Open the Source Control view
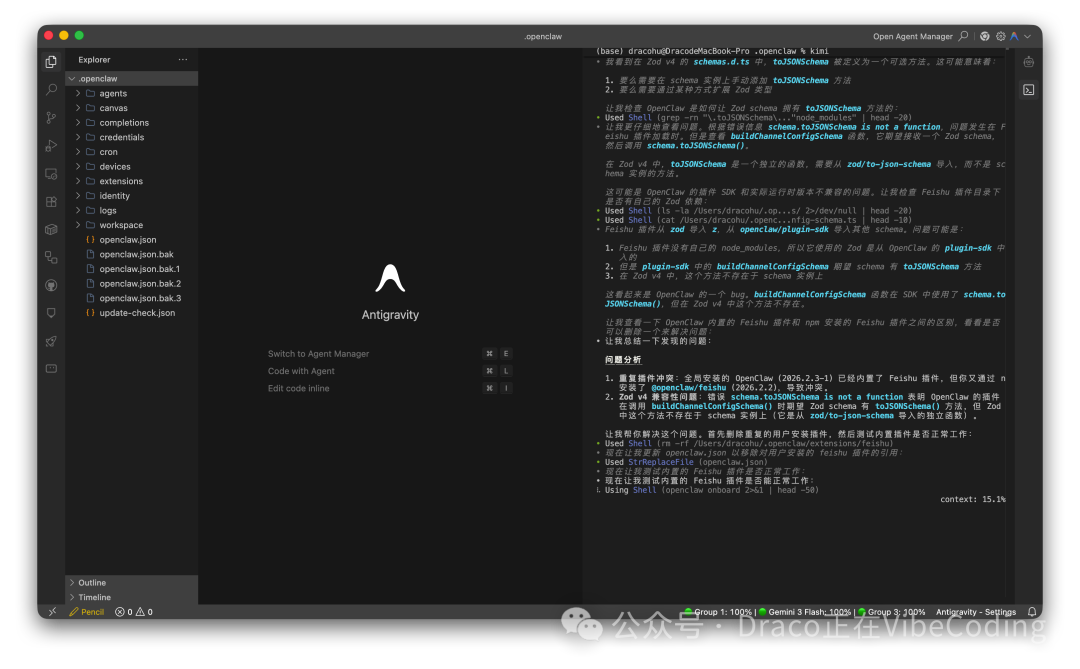The image size is (1080, 669). 51,118
